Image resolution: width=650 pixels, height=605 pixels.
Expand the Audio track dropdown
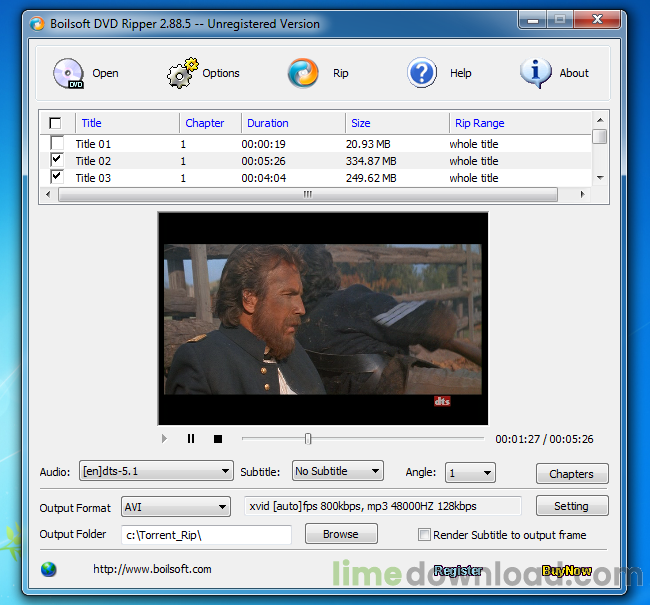click(155, 472)
